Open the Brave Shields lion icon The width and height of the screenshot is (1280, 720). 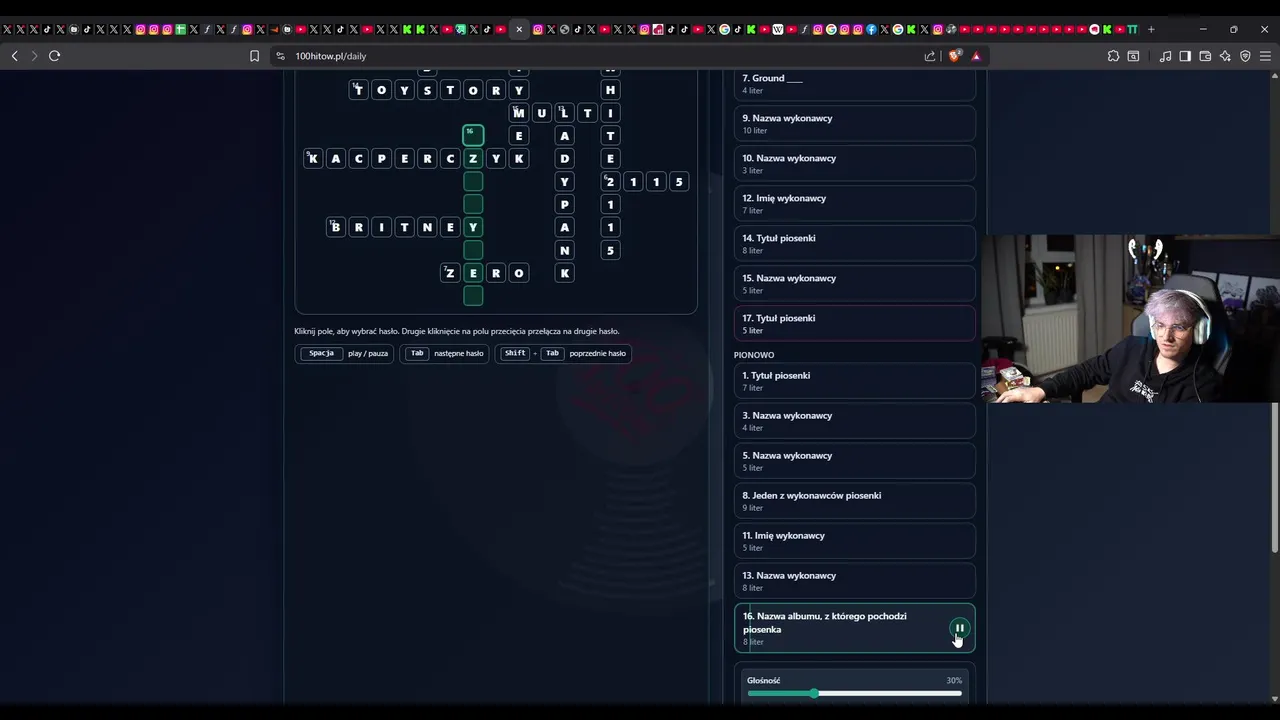click(954, 56)
